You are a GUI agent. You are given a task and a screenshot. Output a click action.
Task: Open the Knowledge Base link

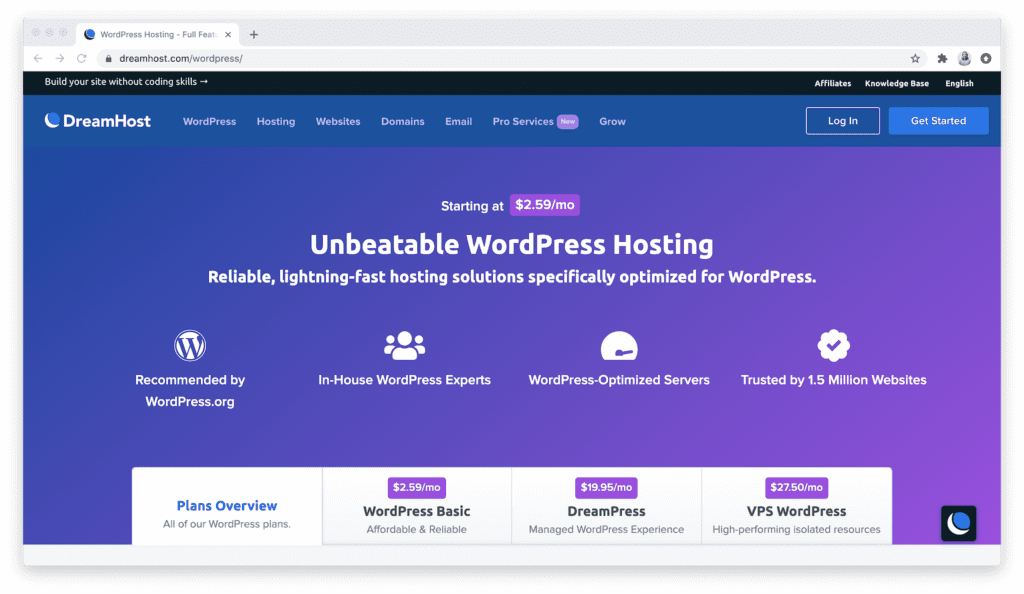tap(897, 84)
